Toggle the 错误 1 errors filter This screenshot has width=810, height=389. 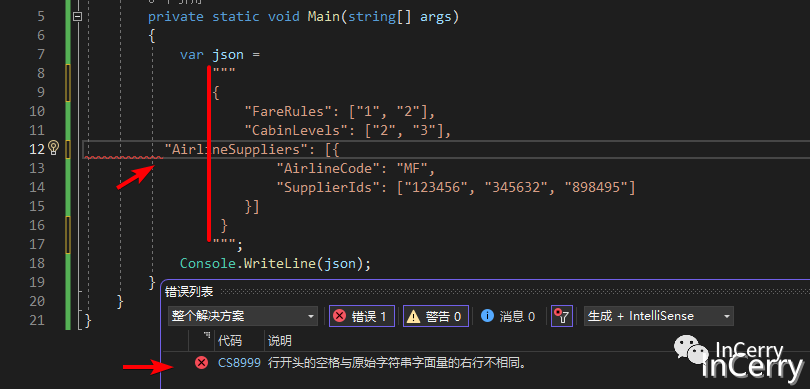click(x=362, y=316)
